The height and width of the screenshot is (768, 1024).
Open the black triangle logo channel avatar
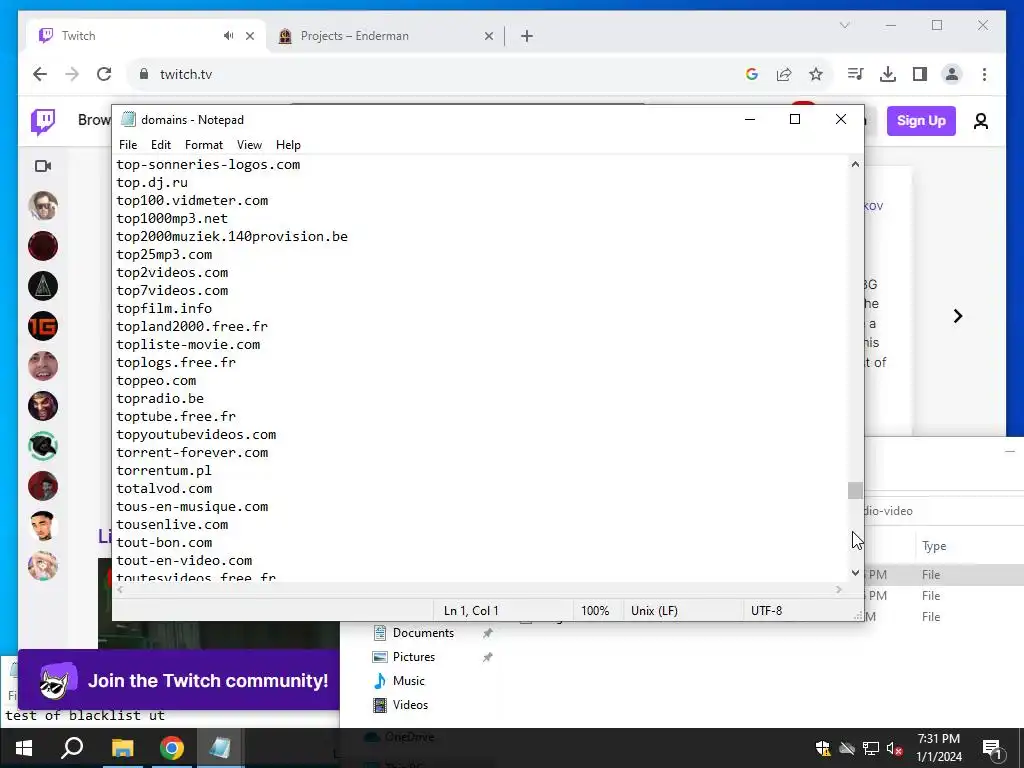tap(43, 286)
